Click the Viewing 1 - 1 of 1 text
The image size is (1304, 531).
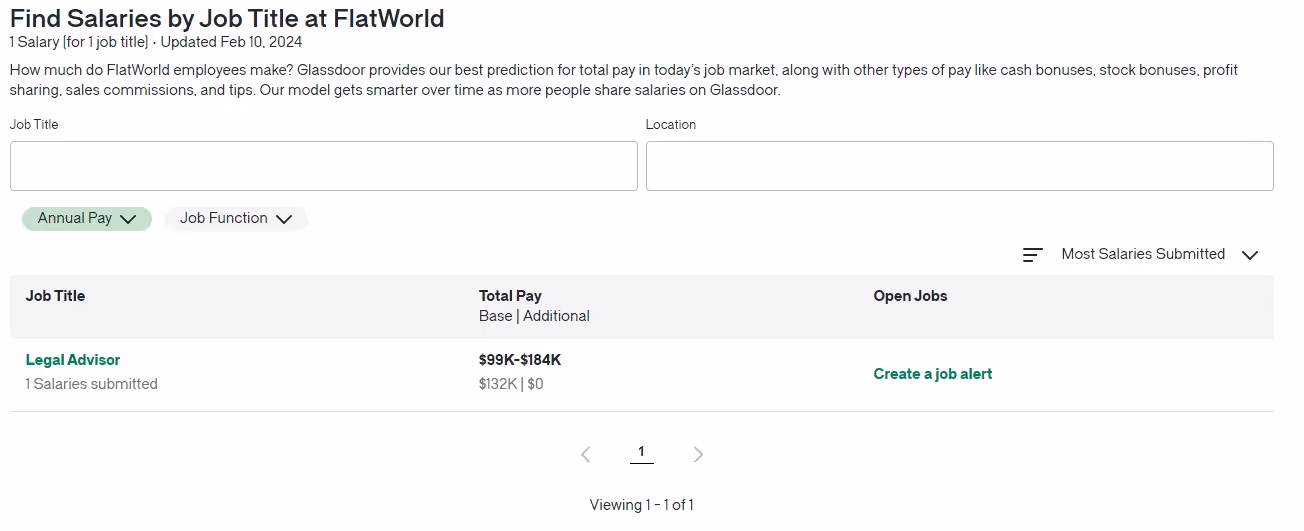pos(642,505)
